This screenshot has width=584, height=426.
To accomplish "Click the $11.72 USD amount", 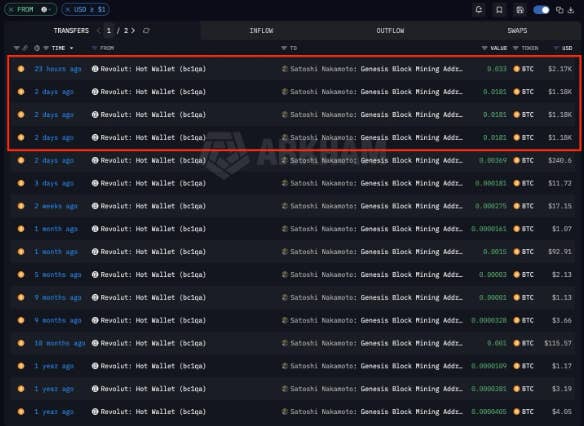I will [560, 183].
